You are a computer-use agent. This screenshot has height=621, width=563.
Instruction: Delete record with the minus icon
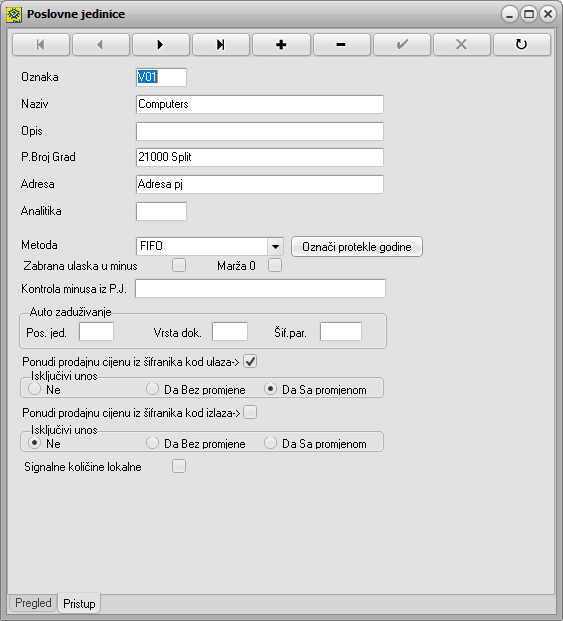pyautogui.click(x=341, y=44)
